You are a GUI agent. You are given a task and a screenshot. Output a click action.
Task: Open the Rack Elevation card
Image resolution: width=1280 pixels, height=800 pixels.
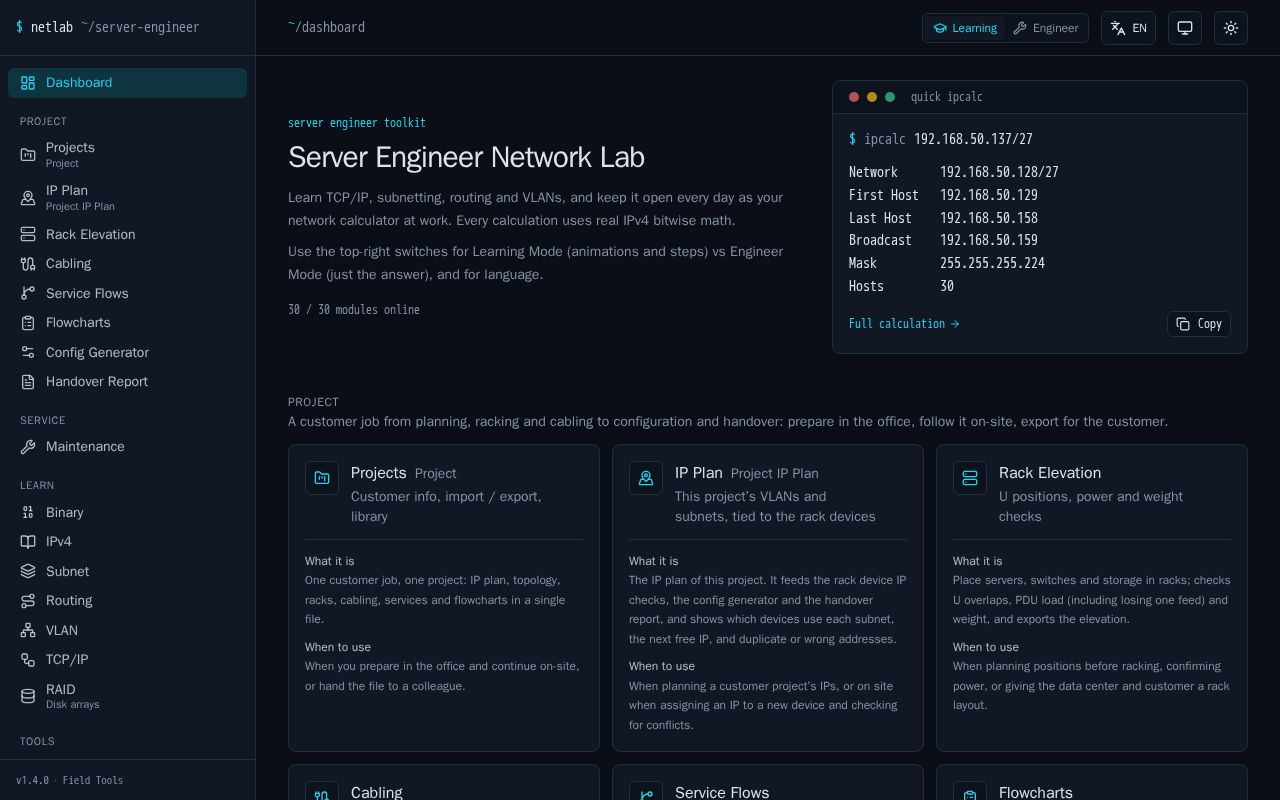1092,598
